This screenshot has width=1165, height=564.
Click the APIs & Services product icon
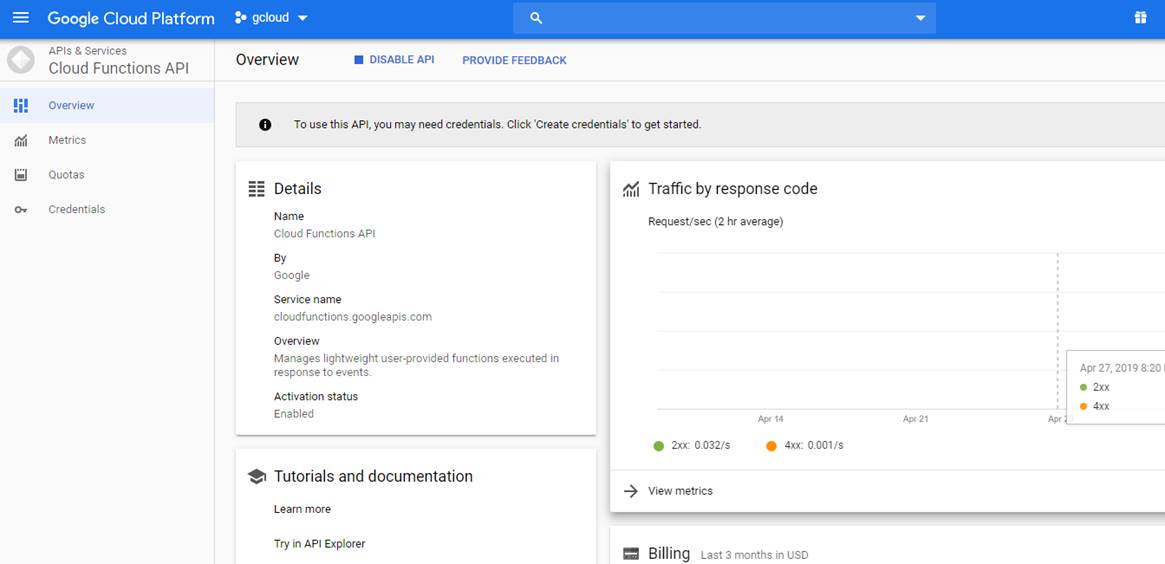point(21,60)
